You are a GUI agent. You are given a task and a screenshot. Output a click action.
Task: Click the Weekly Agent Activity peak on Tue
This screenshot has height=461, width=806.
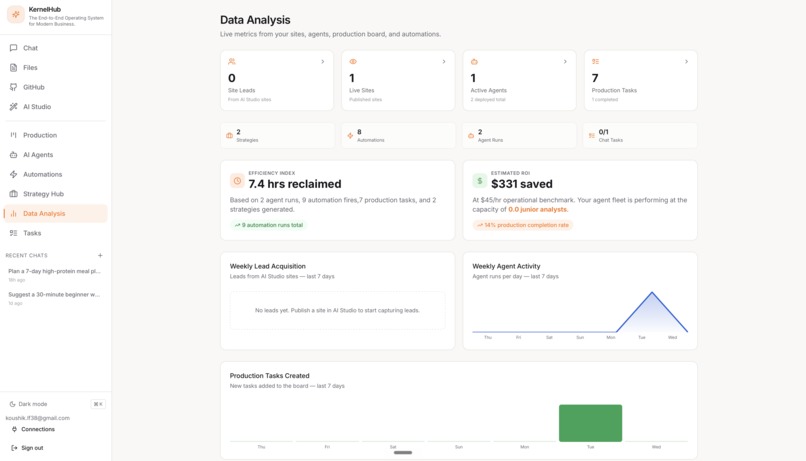(652, 292)
